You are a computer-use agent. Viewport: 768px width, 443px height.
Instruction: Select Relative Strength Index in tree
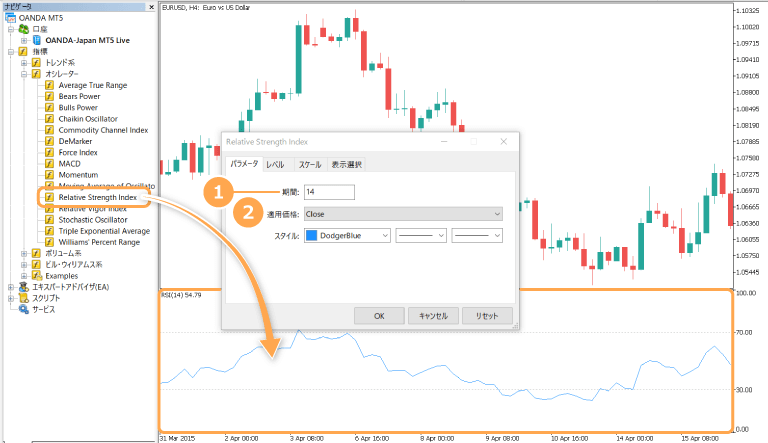pyautogui.click(x=97, y=197)
